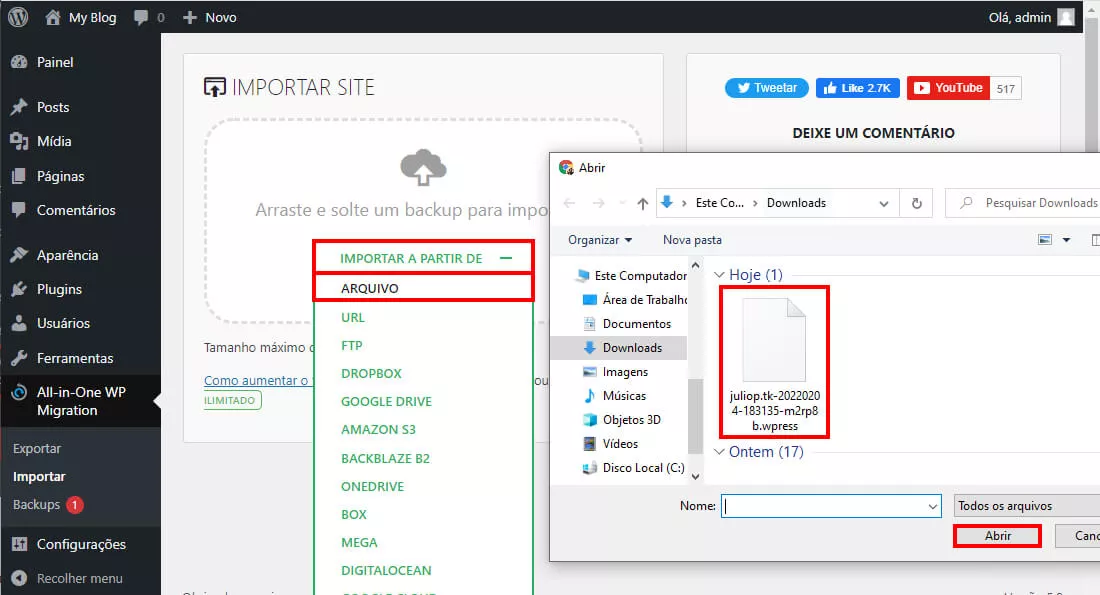Screen dimensions: 1100x595
Task: Click the WordPress logo icon
Action: 18,17
